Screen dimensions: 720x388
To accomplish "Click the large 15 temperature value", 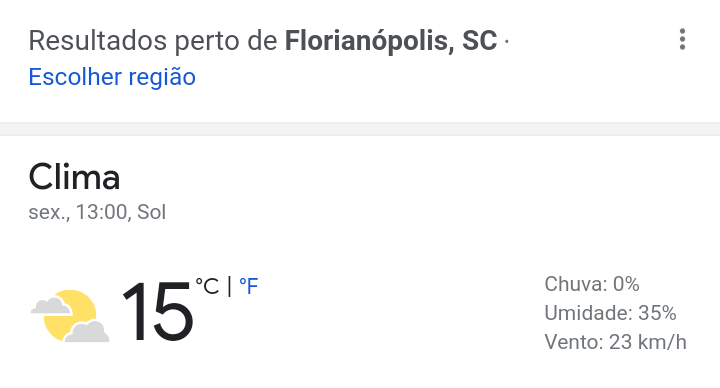I will (x=158, y=312).
